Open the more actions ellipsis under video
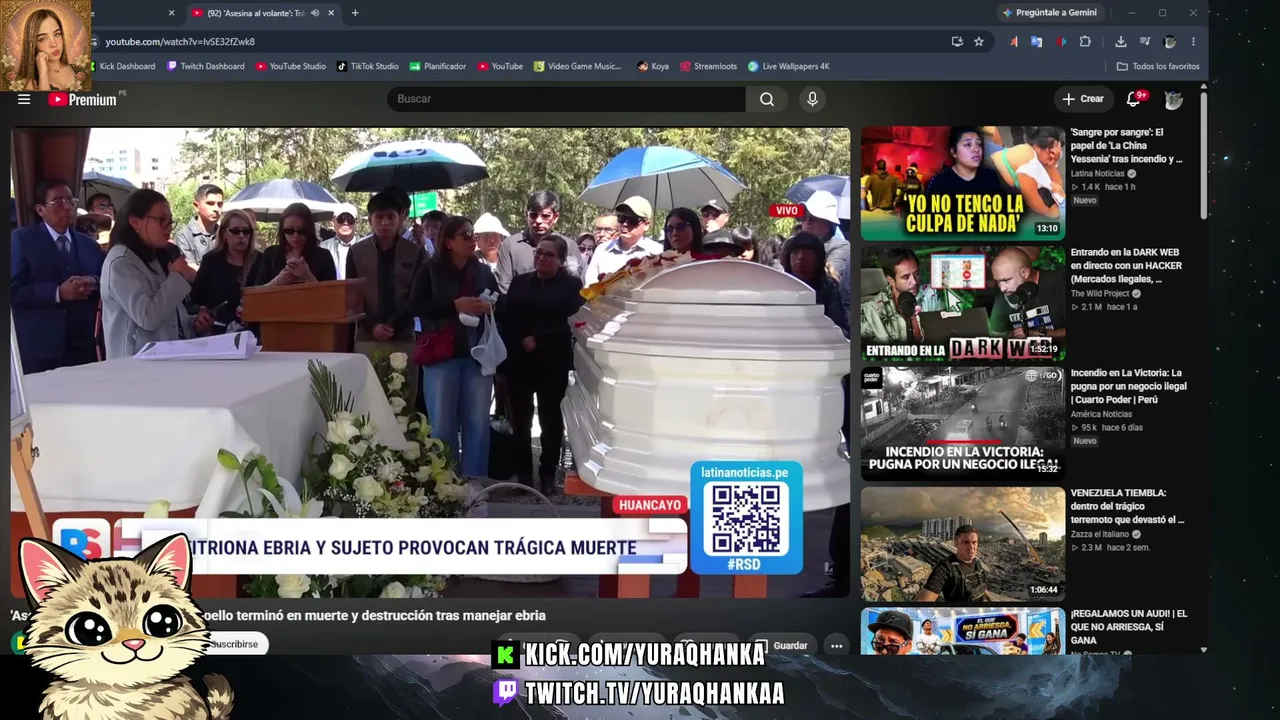Screen dimensions: 1280x720 pos(837,646)
